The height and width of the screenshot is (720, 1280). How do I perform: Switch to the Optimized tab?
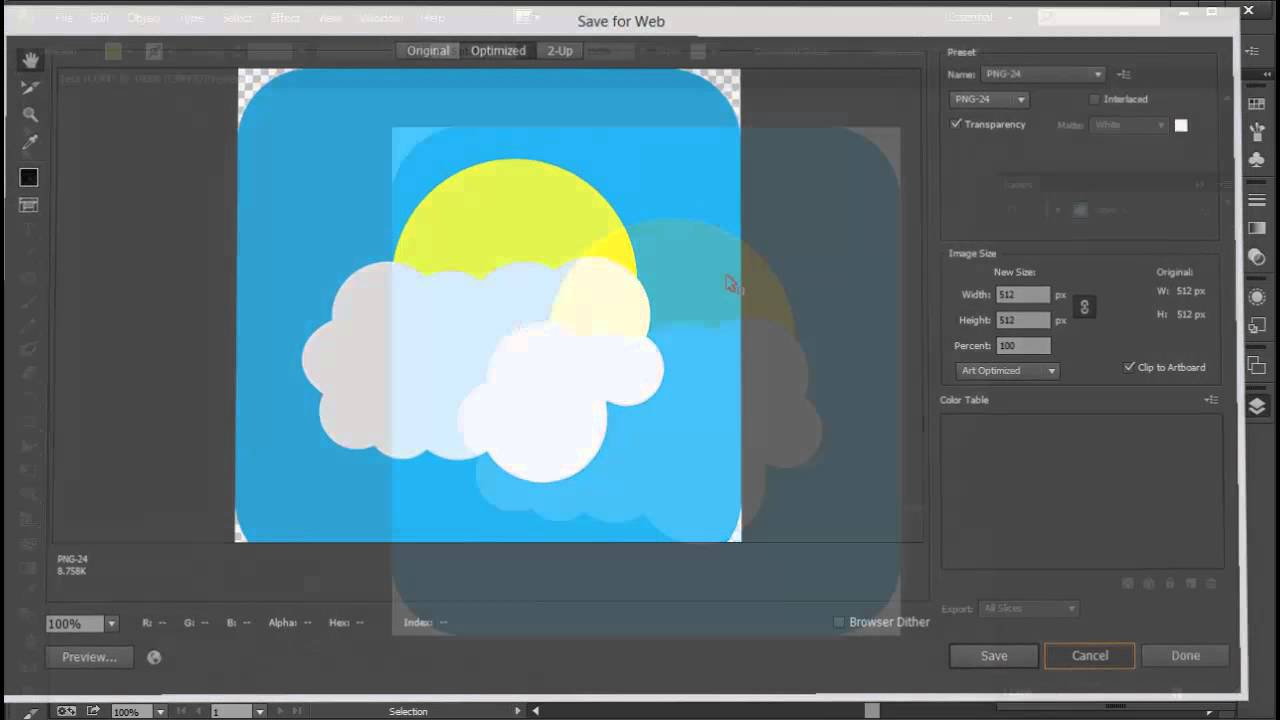tap(498, 51)
